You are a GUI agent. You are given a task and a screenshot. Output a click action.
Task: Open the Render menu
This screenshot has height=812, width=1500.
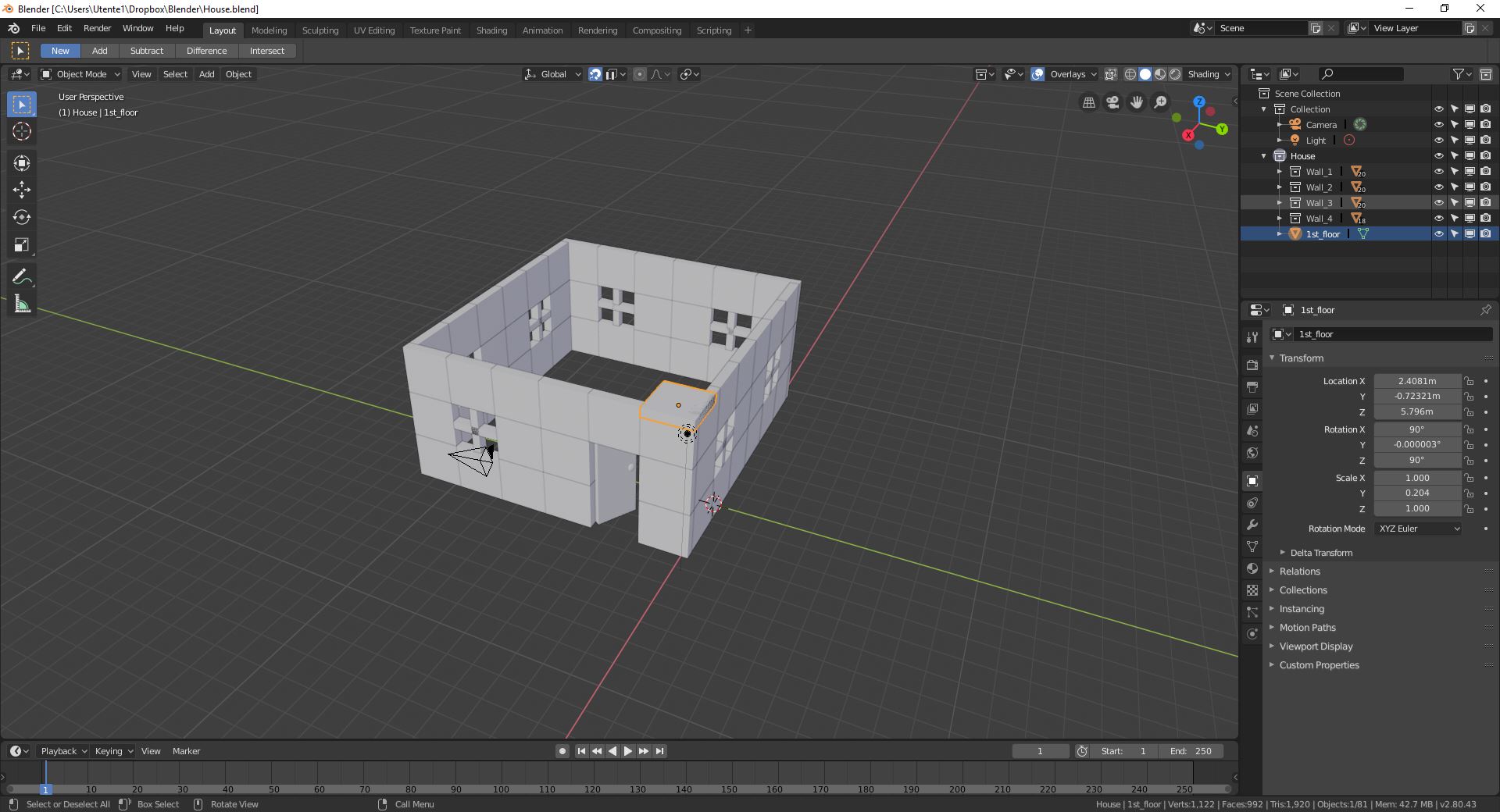click(x=97, y=28)
